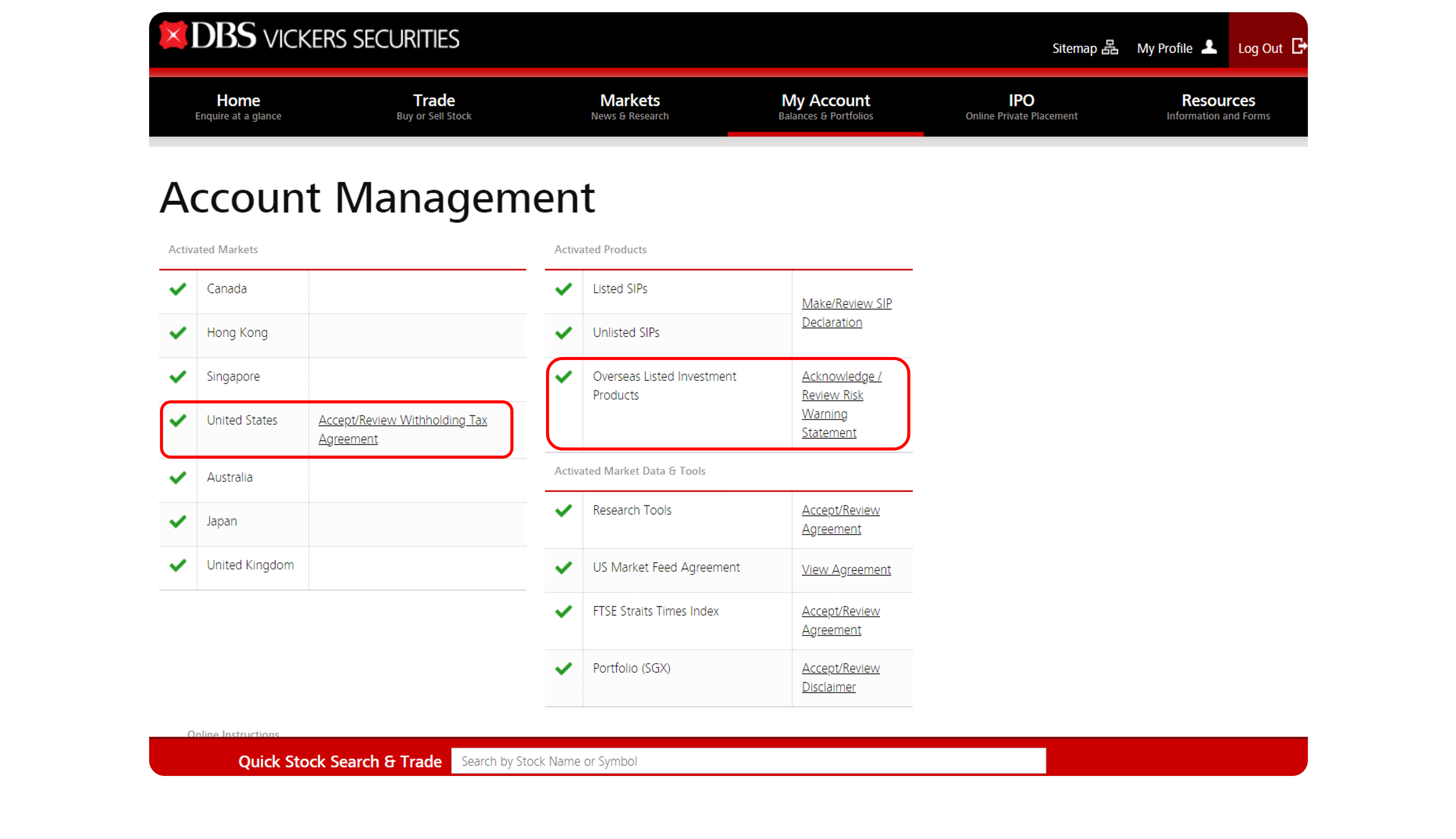Focus the Quick Stock Search input field

pyautogui.click(x=748, y=761)
